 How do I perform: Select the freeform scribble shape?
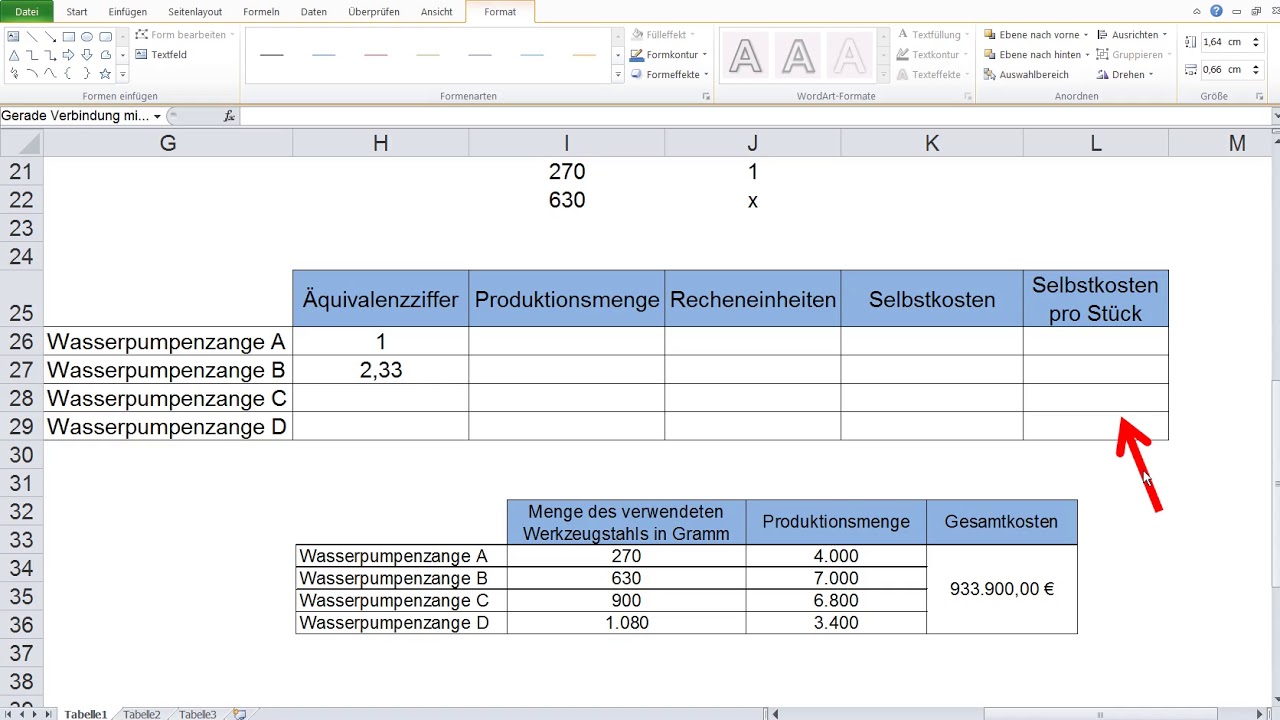(x=14, y=74)
